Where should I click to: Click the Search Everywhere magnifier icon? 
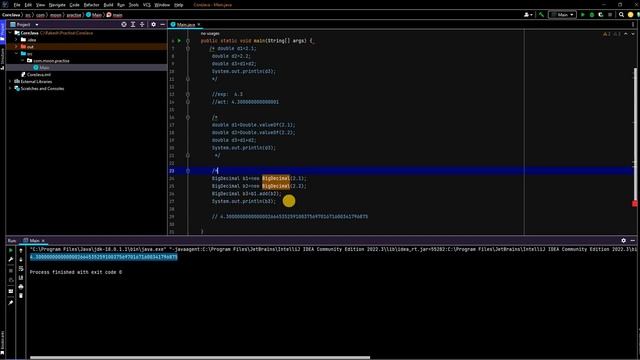pos(621,15)
